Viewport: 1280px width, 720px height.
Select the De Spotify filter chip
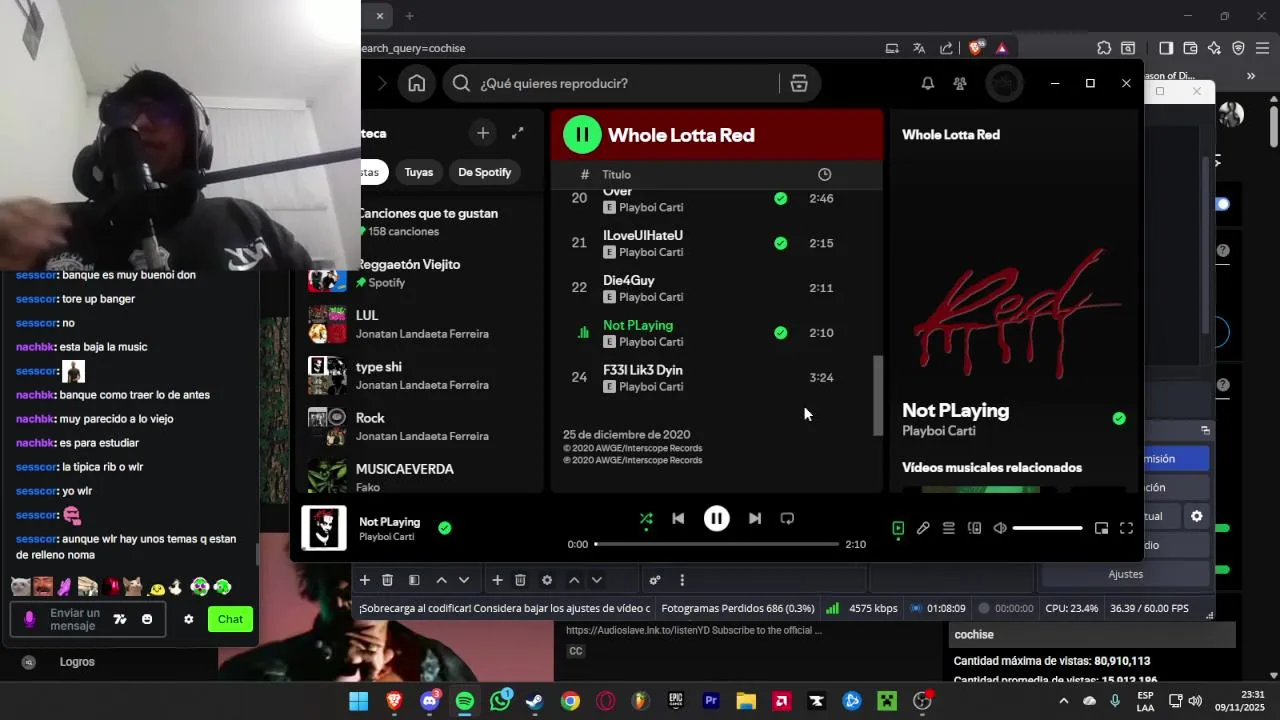click(484, 172)
